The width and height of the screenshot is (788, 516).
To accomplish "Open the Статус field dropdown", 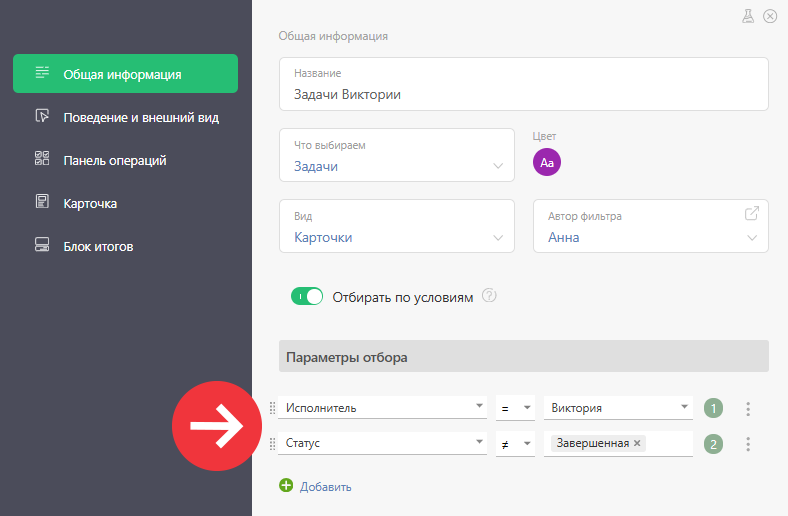I will tap(382, 443).
